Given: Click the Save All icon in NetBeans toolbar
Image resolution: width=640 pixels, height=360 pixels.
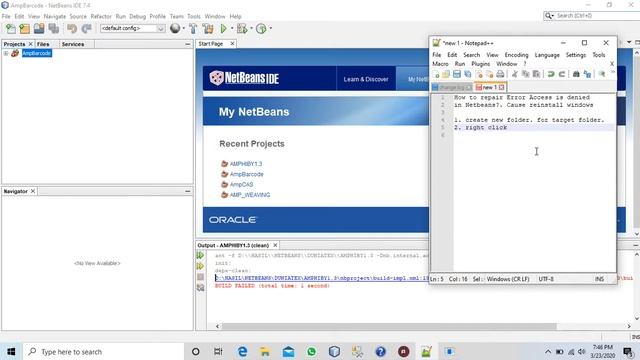Looking at the screenshot, I should (53, 29).
